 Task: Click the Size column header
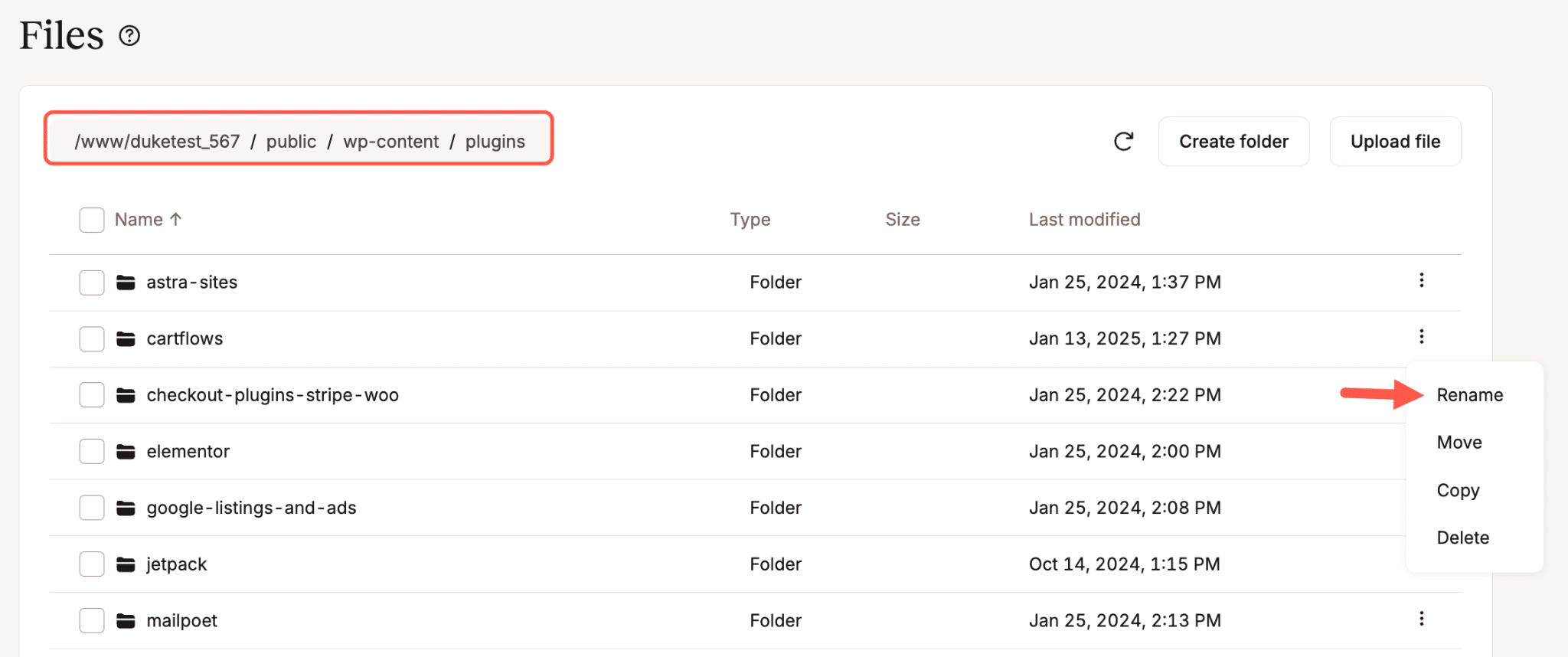click(x=903, y=220)
